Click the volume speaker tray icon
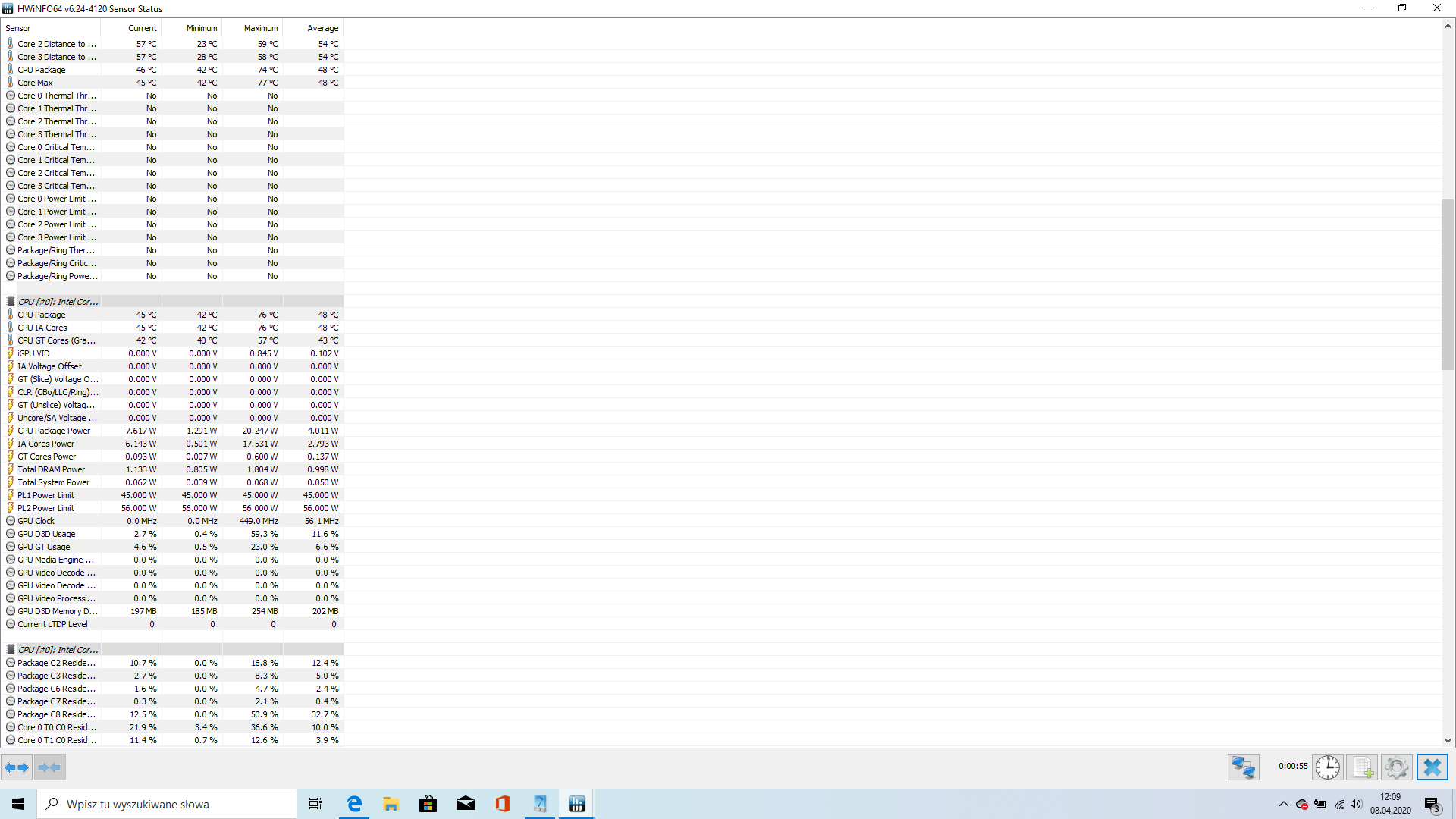Image resolution: width=1456 pixels, height=819 pixels. (1356, 804)
